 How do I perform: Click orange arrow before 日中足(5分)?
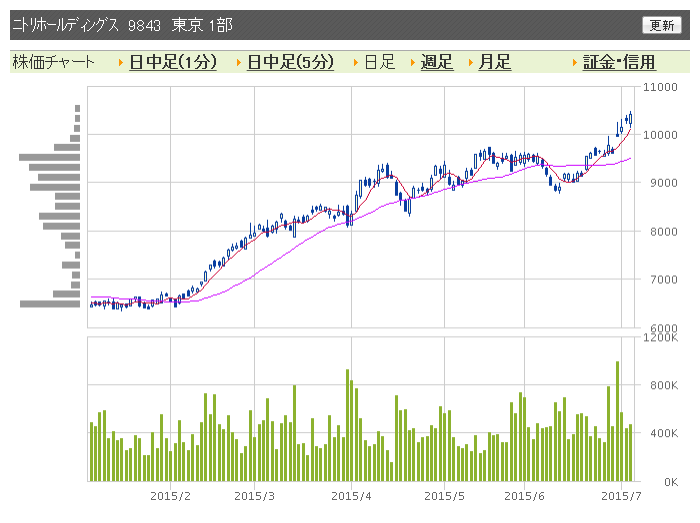point(239,62)
